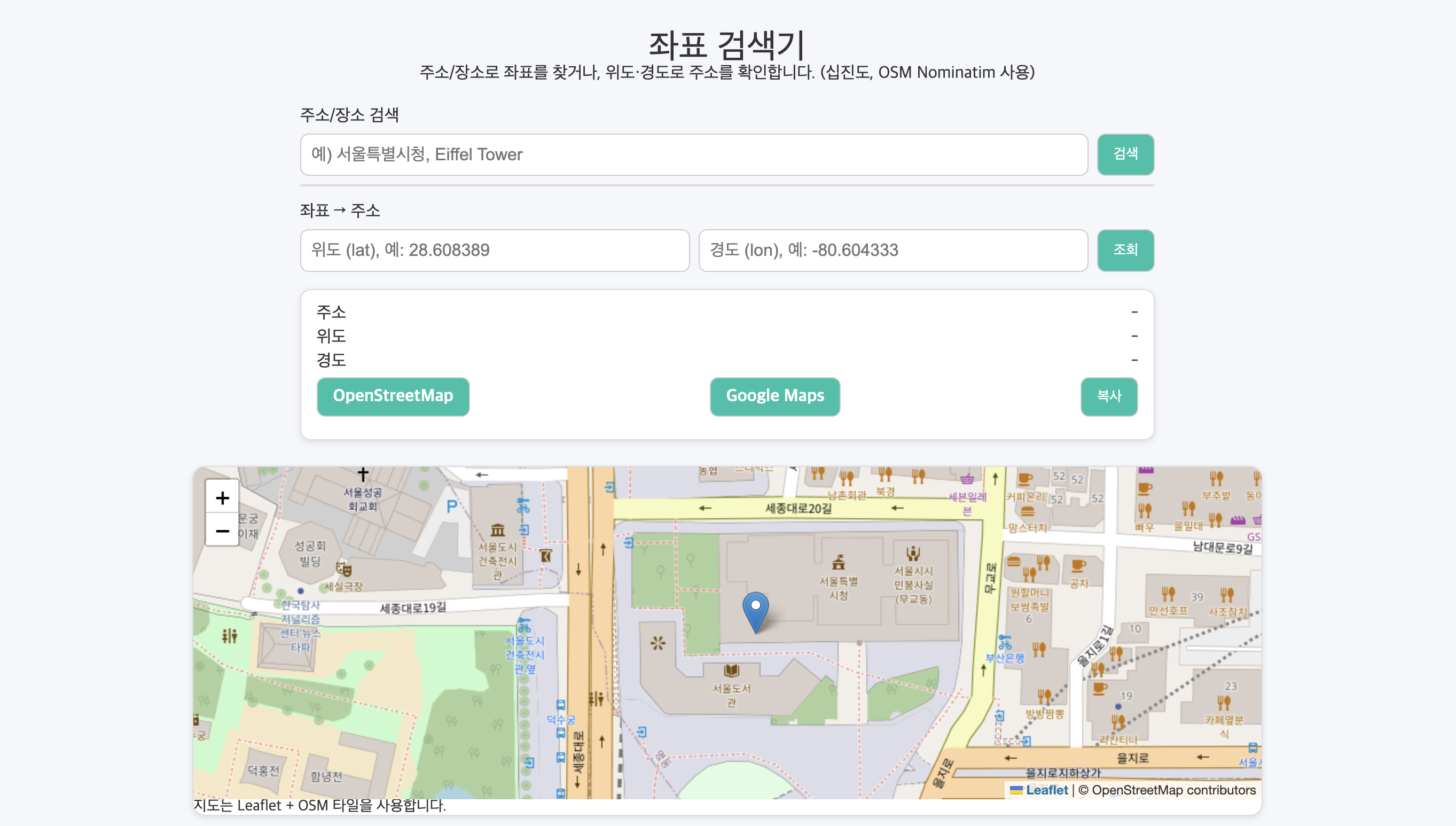Click the Seoul Library book icon
Screen dimensions: 1456x826
pyautogui.click(x=731, y=671)
